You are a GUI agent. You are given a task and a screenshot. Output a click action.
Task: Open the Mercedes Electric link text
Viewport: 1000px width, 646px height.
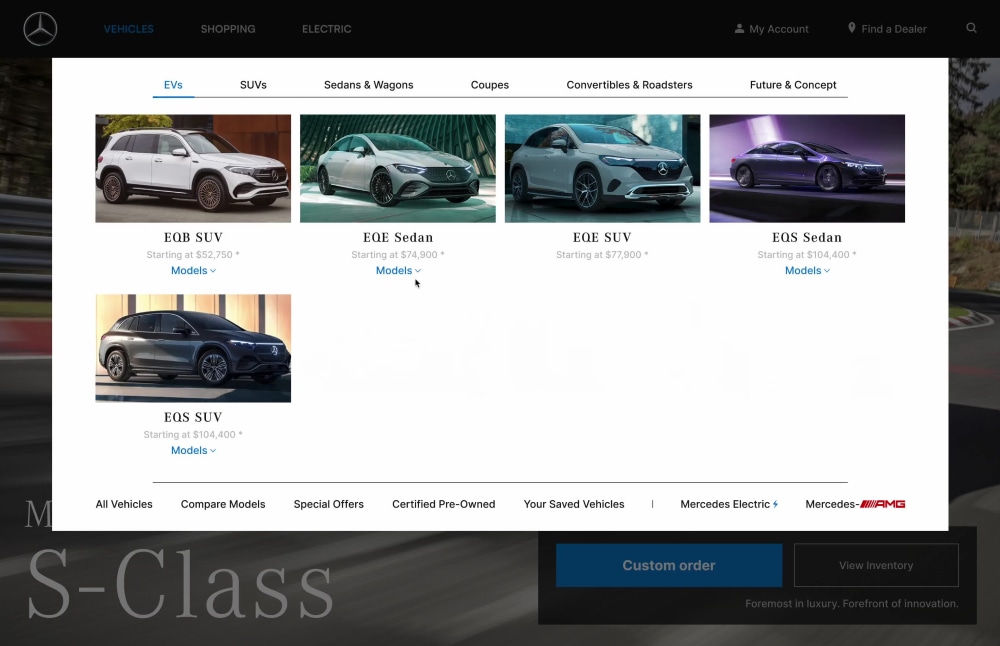tap(725, 504)
